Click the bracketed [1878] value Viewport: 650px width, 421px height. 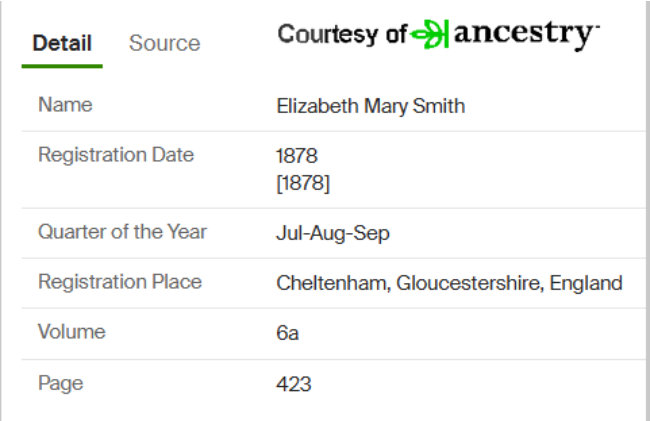click(x=303, y=183)
